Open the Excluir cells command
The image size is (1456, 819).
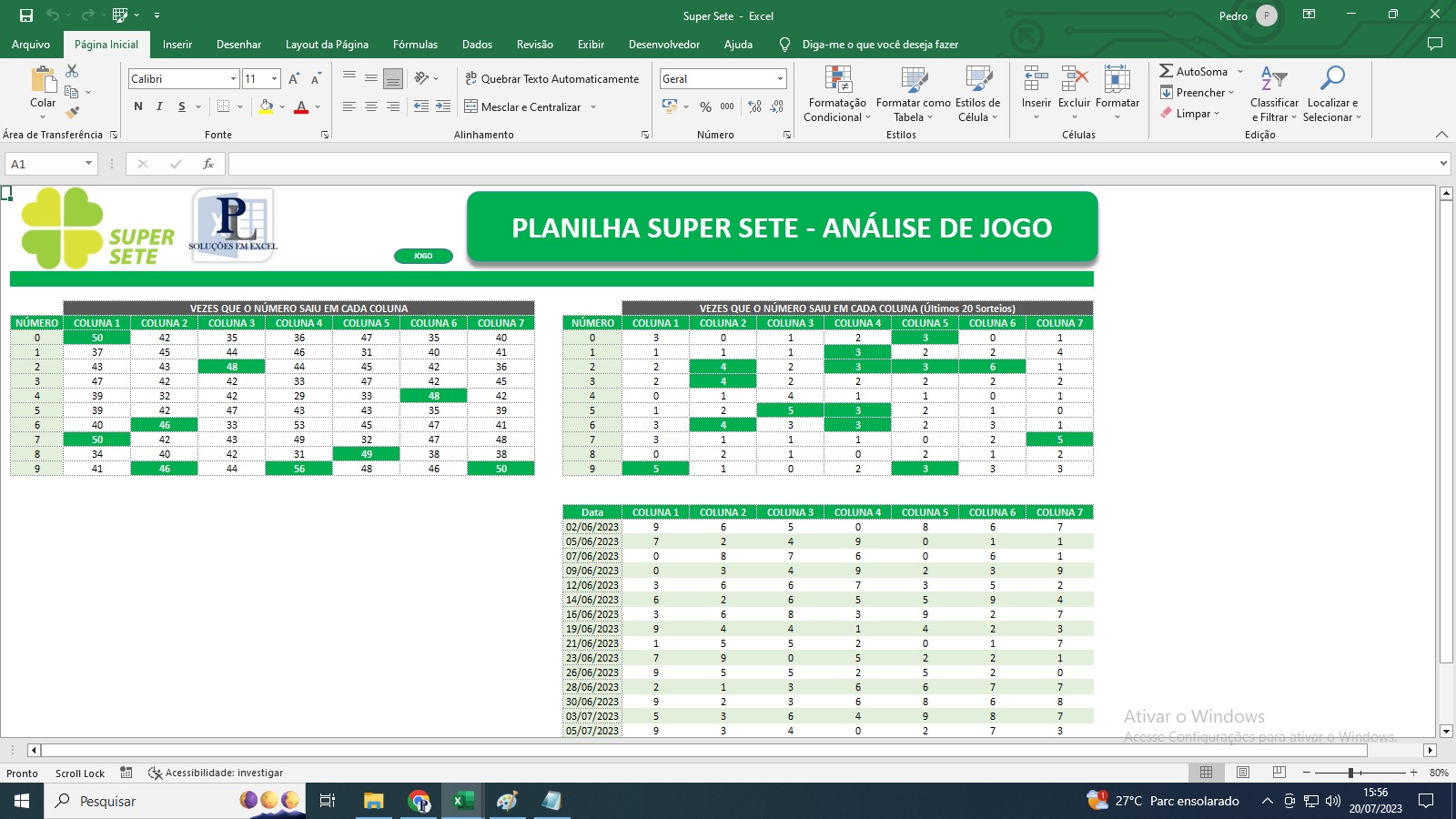1074,94
